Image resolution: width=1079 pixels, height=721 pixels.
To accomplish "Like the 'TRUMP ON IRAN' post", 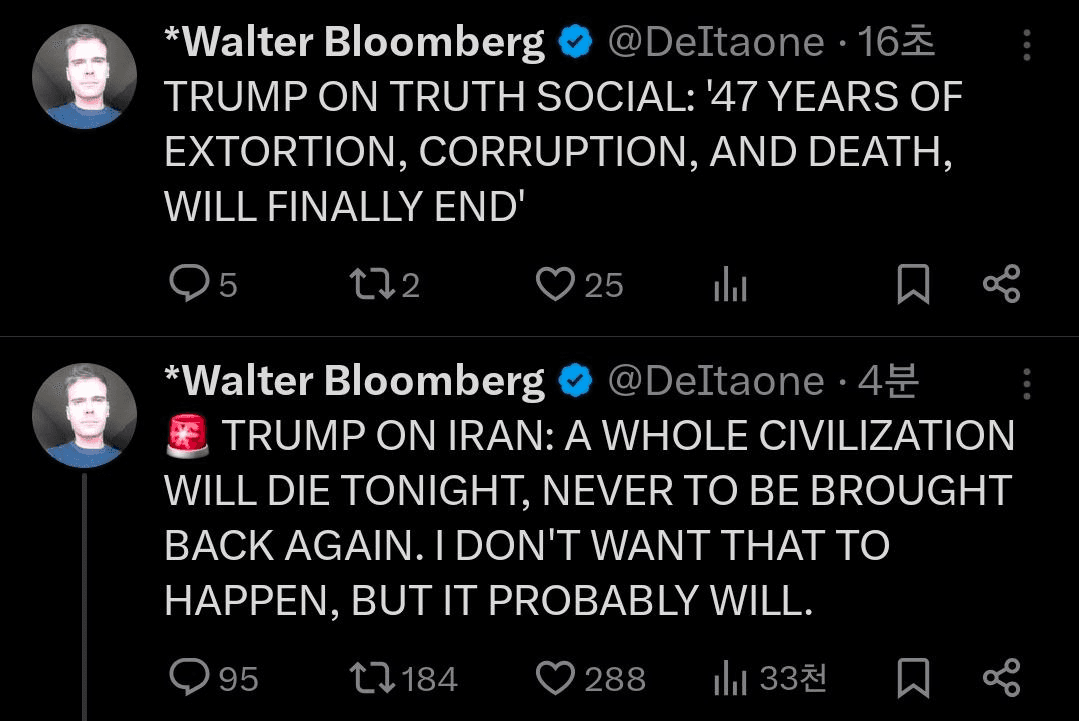I will coord(554,679).
